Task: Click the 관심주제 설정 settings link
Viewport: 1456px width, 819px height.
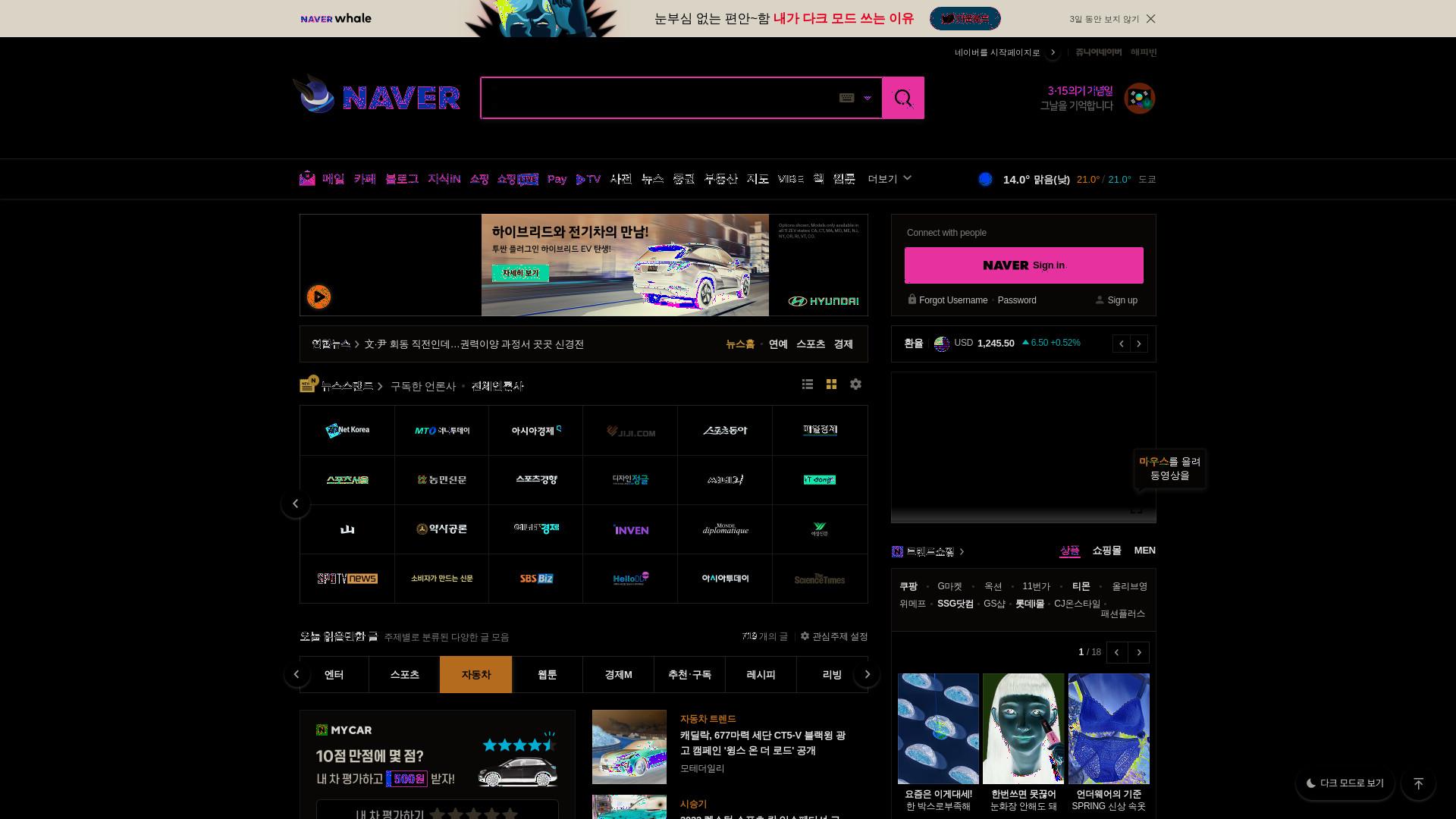Action: coord(834,637)
